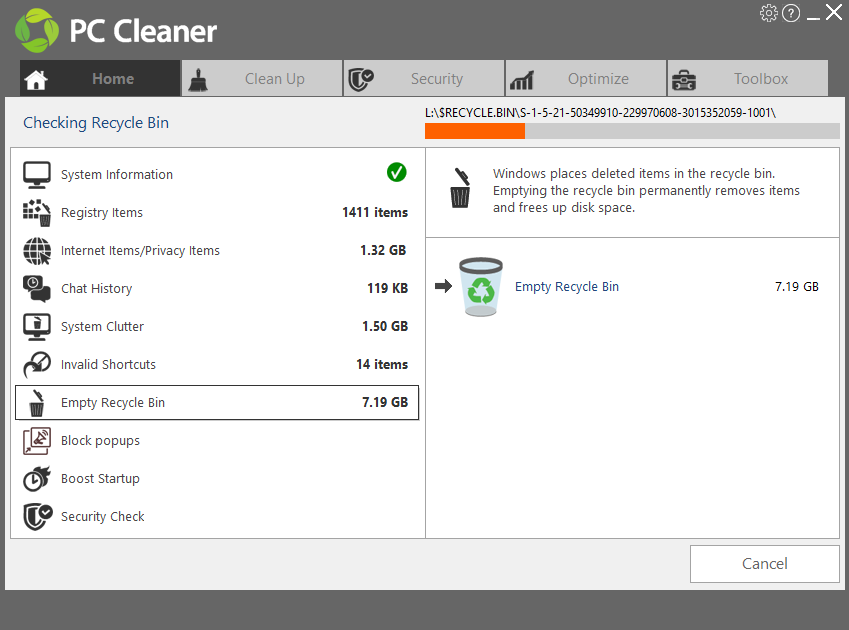Click the 119 KB chat history size

pos(387,288)
